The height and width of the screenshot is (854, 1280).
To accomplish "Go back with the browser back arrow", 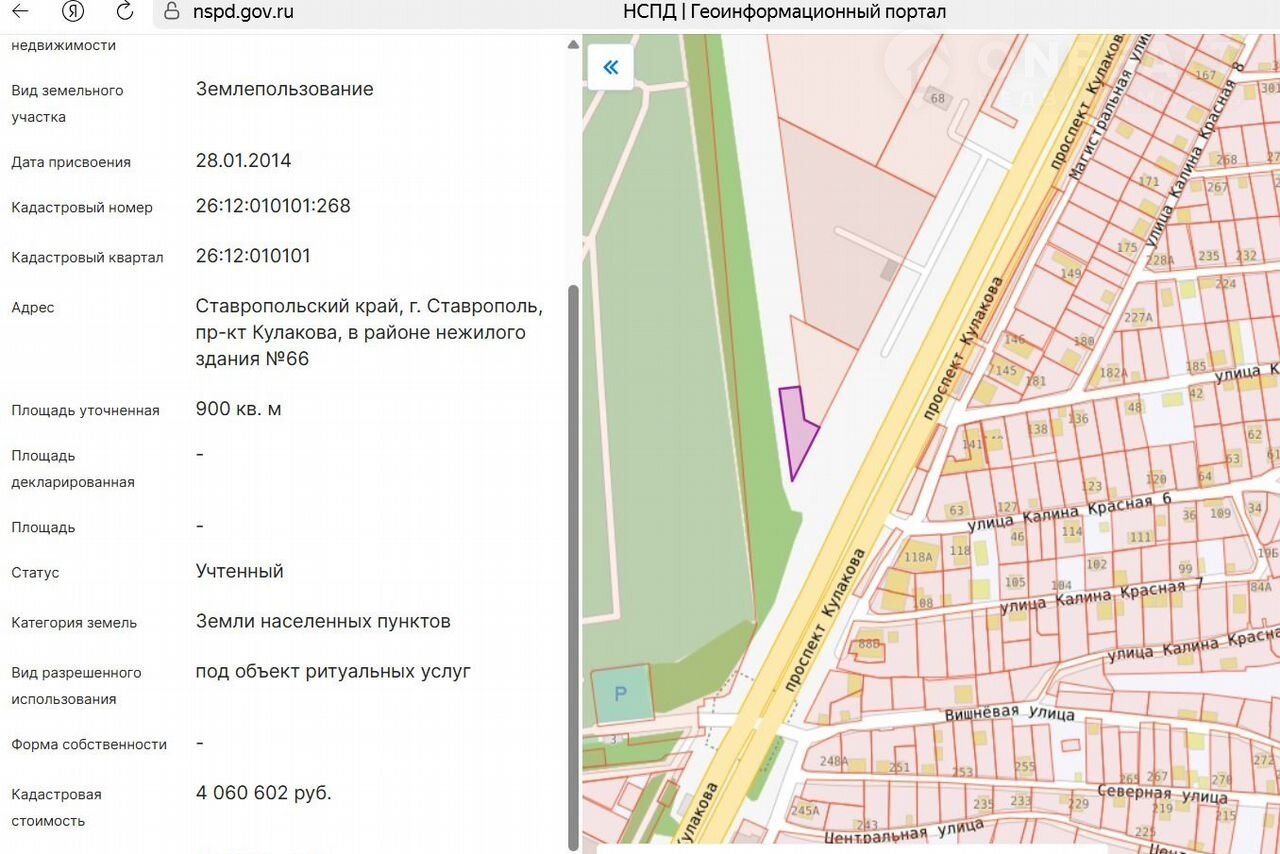I will coord(20,12).
